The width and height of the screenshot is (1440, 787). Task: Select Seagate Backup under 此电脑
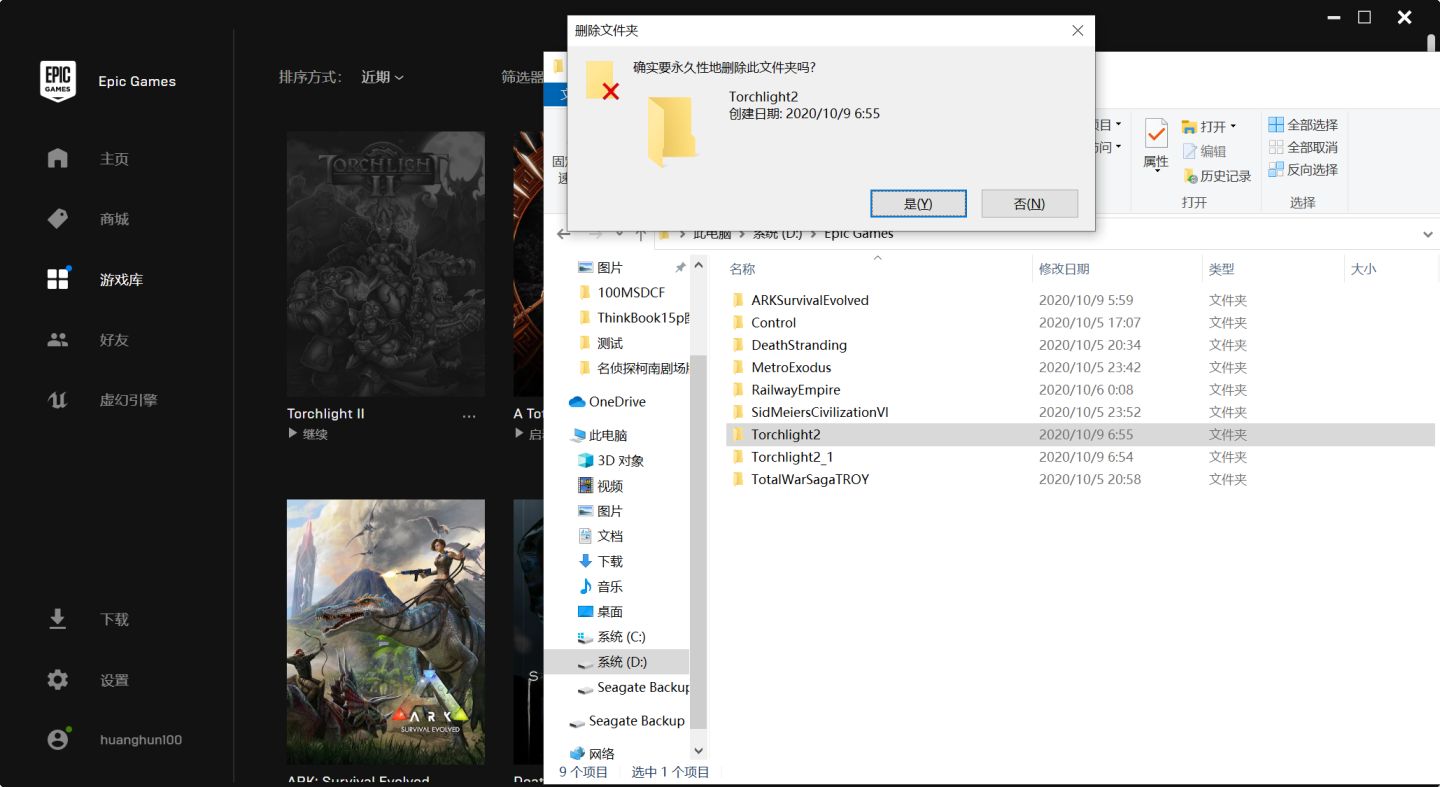634,688
